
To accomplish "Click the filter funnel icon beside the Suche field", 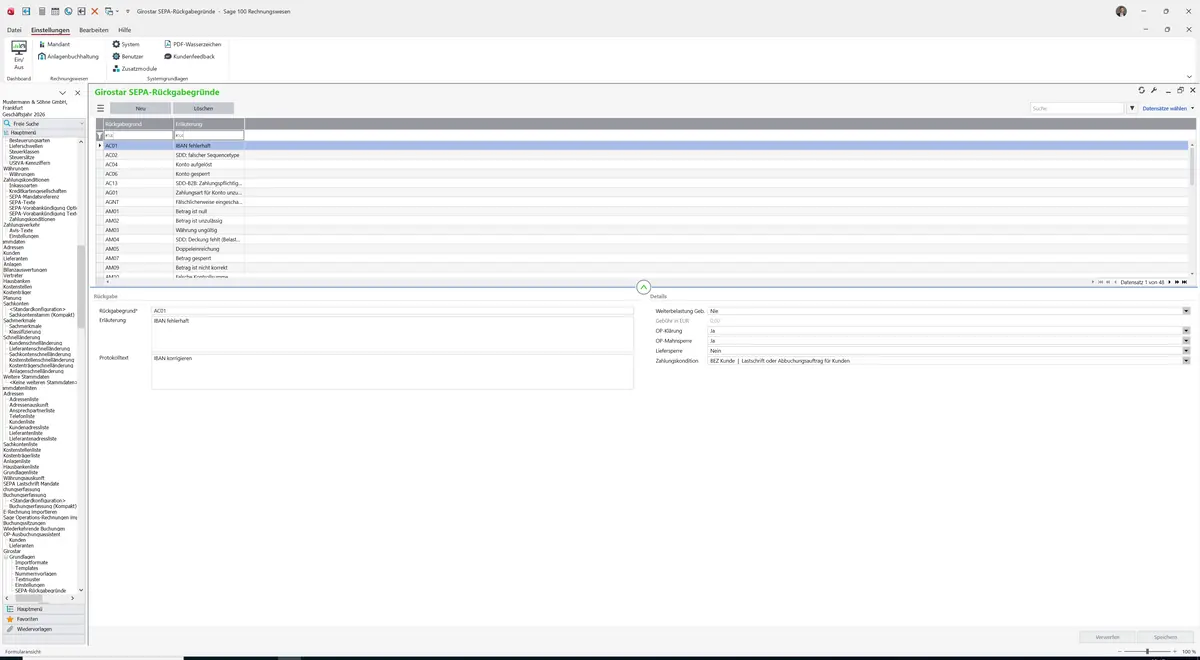I will 1132,108.
